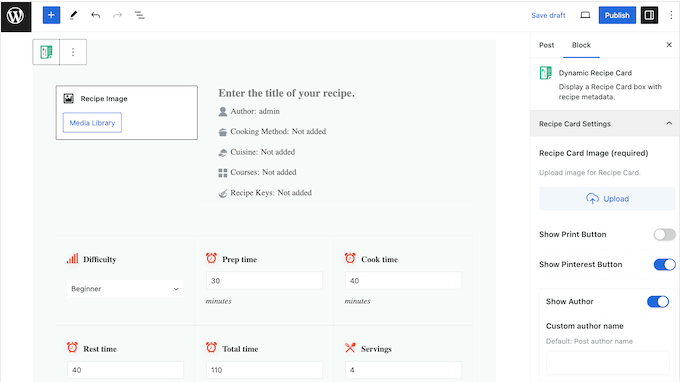Click the Prep time input field
Viewport: 680px width, 382px height.
[x=264, y=281]
